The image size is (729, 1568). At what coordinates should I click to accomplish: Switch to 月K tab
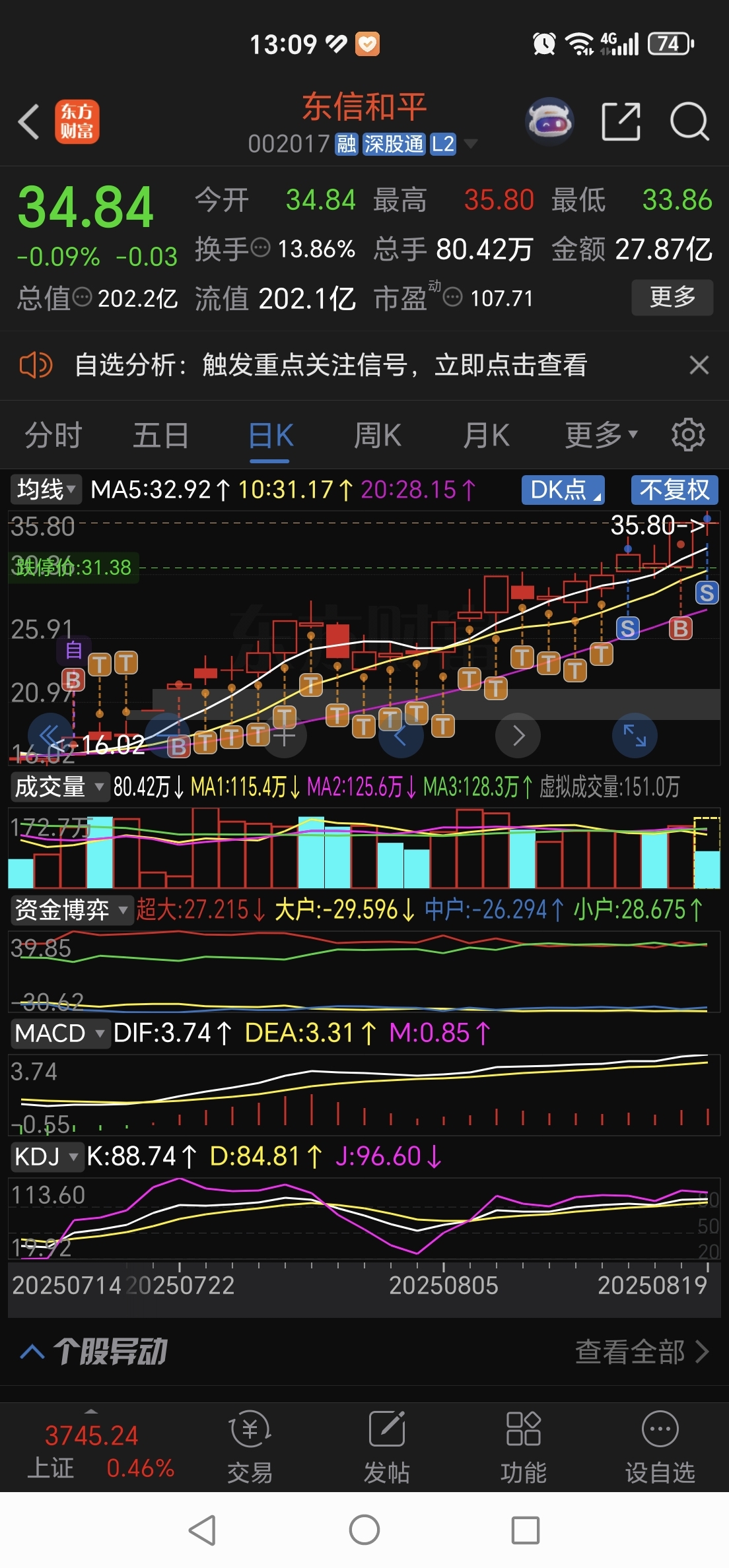(x=486, y=435)
